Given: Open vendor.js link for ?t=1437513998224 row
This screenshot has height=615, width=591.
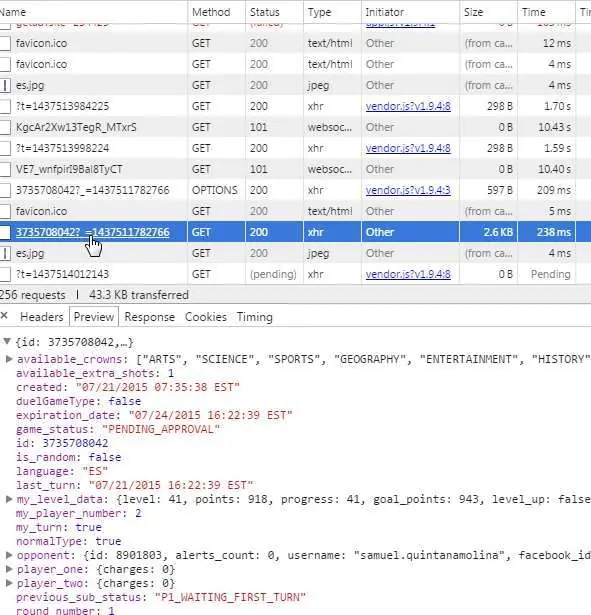Looking at the screenshot, I should tap(408, 148).
